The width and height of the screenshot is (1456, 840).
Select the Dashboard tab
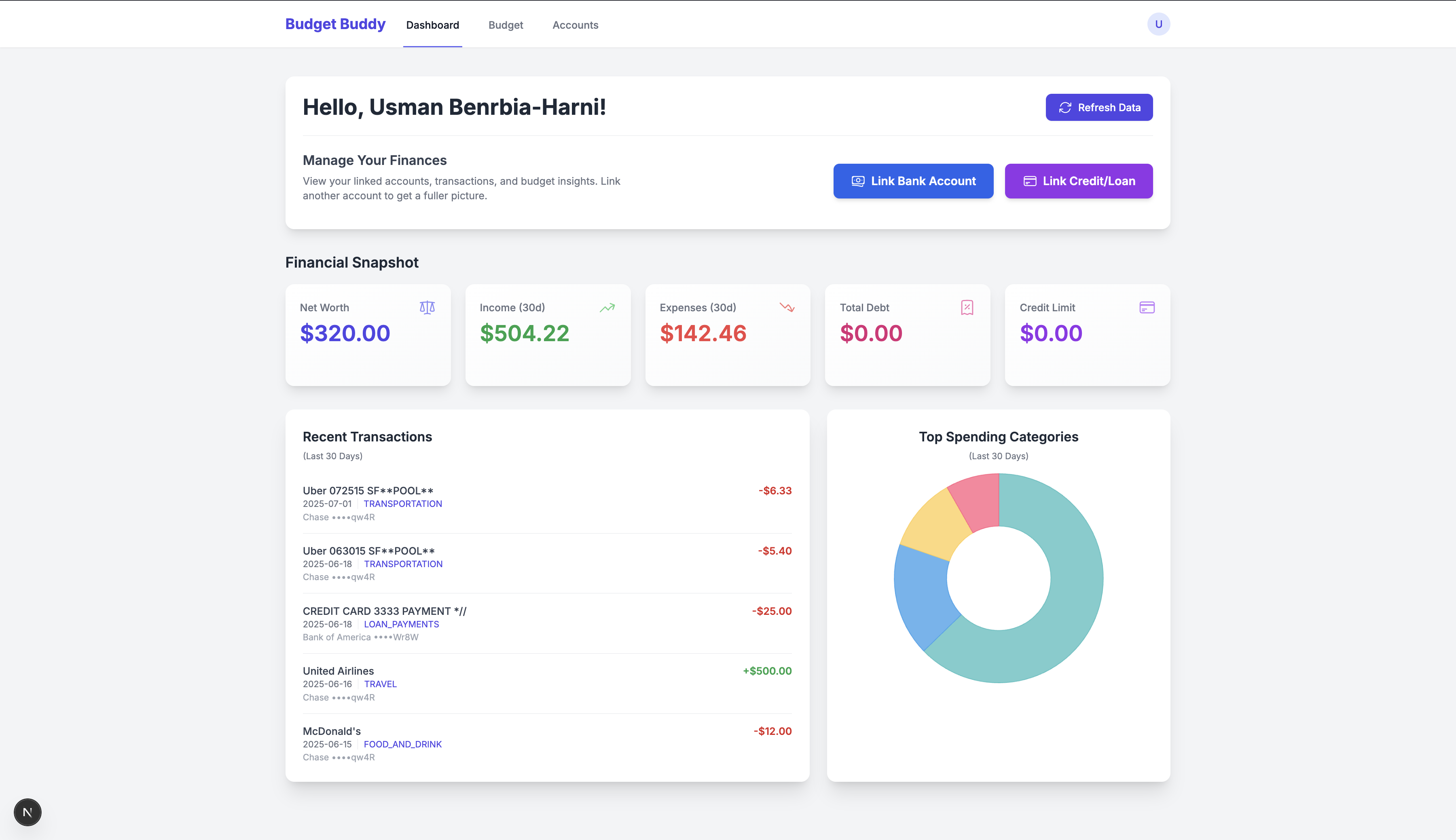[432, 25]
